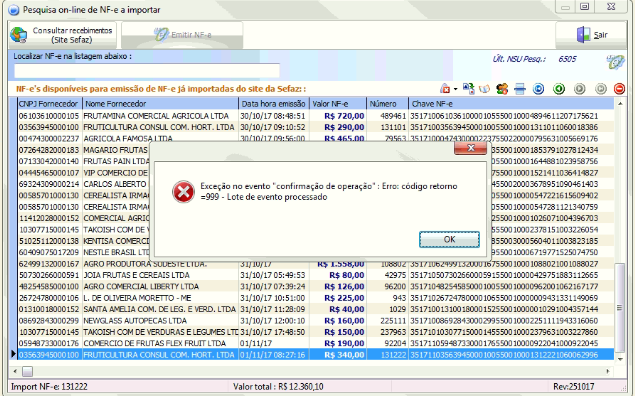Go to first record with blue arrow icon
The height and width of the screenshot is (396, 635).
tap(538, 89)
